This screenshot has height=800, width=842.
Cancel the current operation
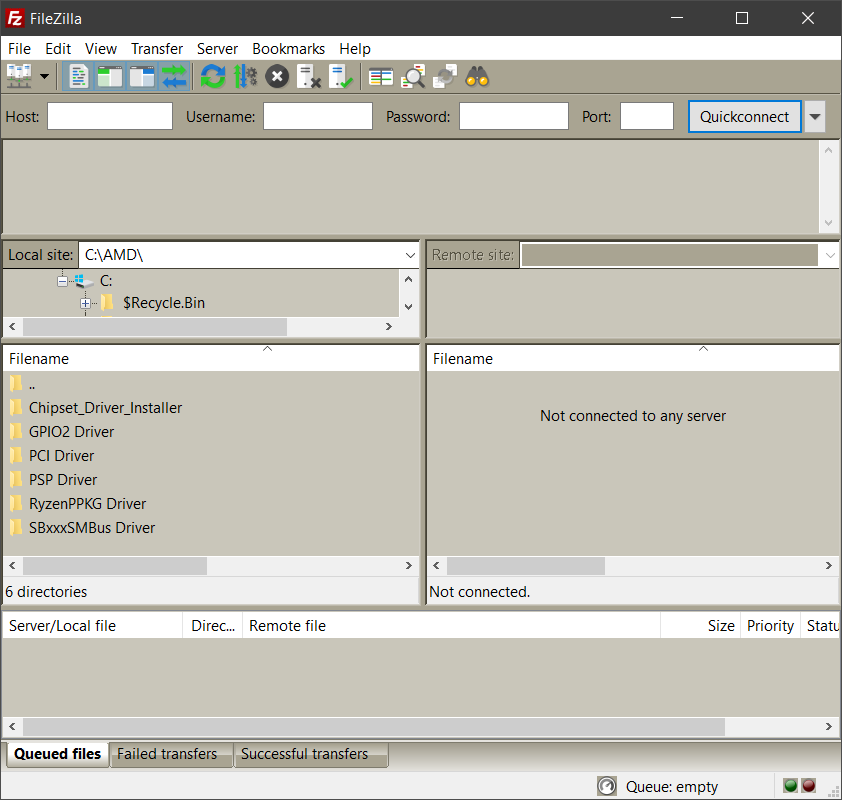(x=277, y=77)
